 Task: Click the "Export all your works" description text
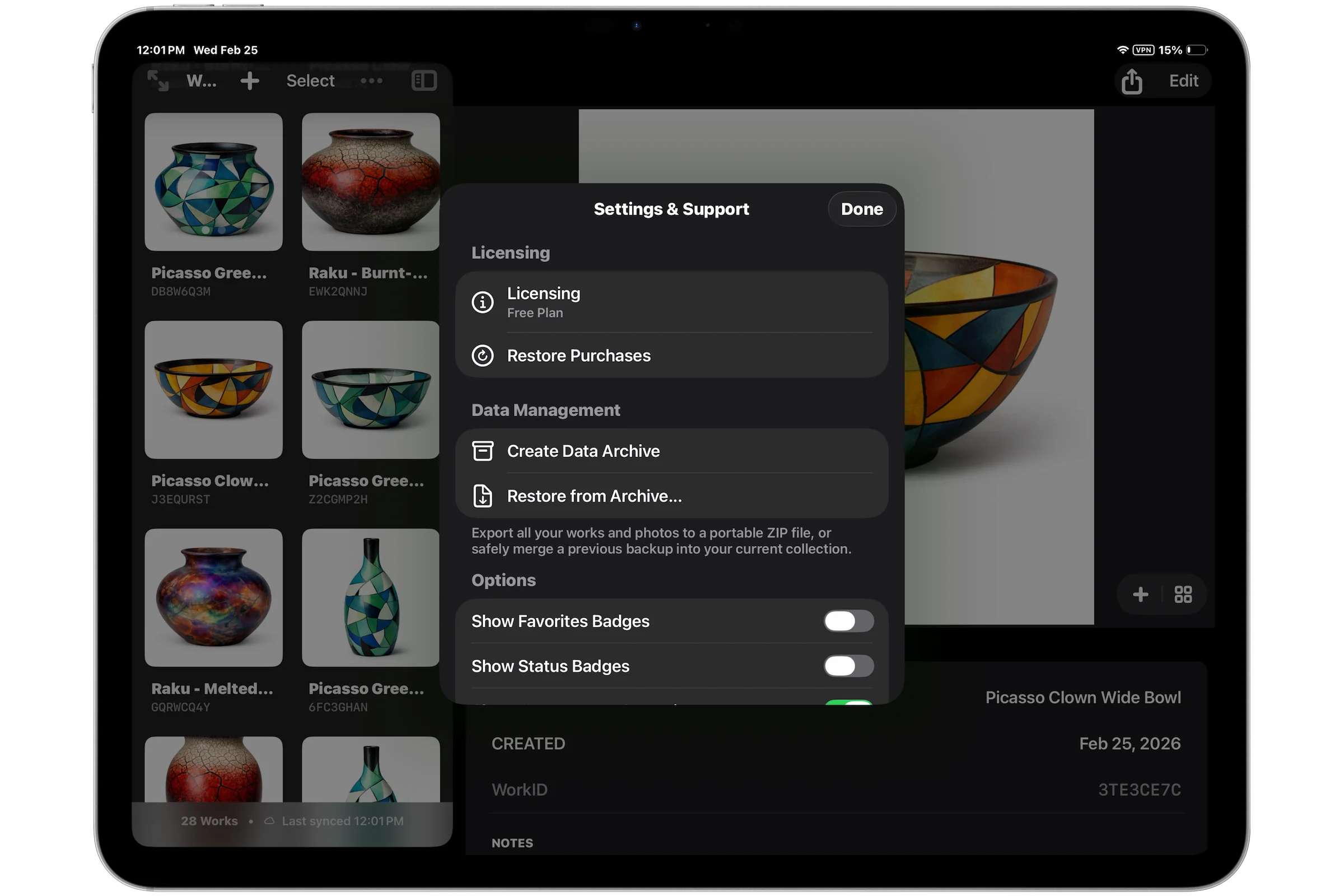click(662, 541)
